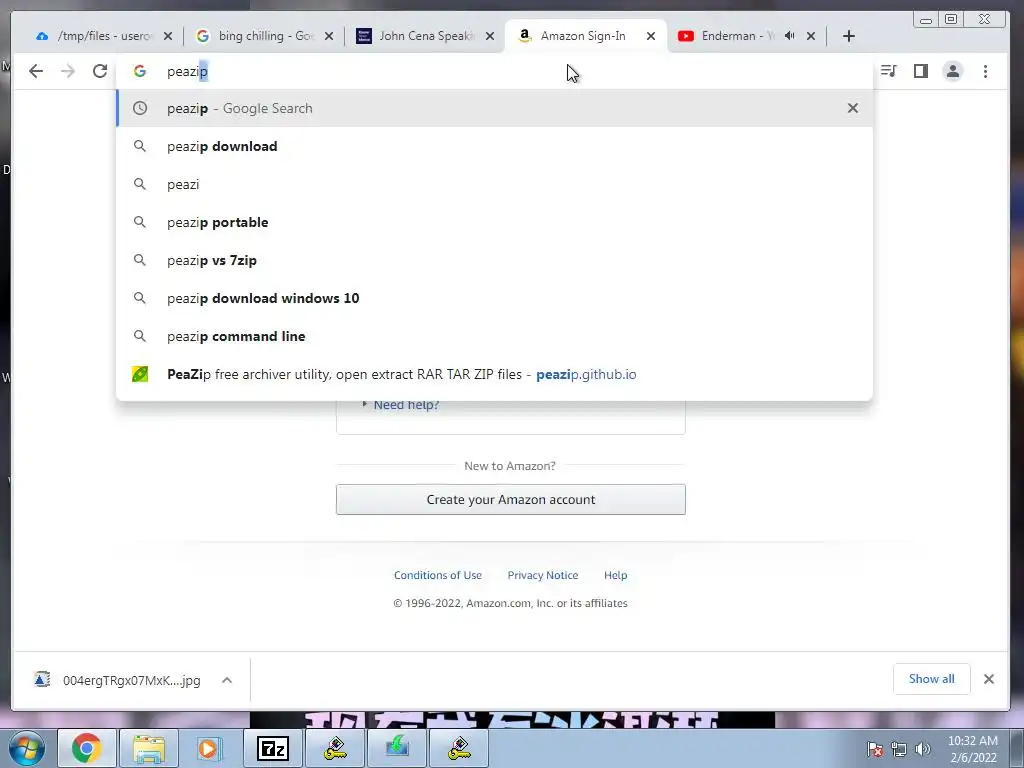This screenshot has width=1024, height=768.
Task: Expand the Need help? section
Action: [x=406, y=405]
